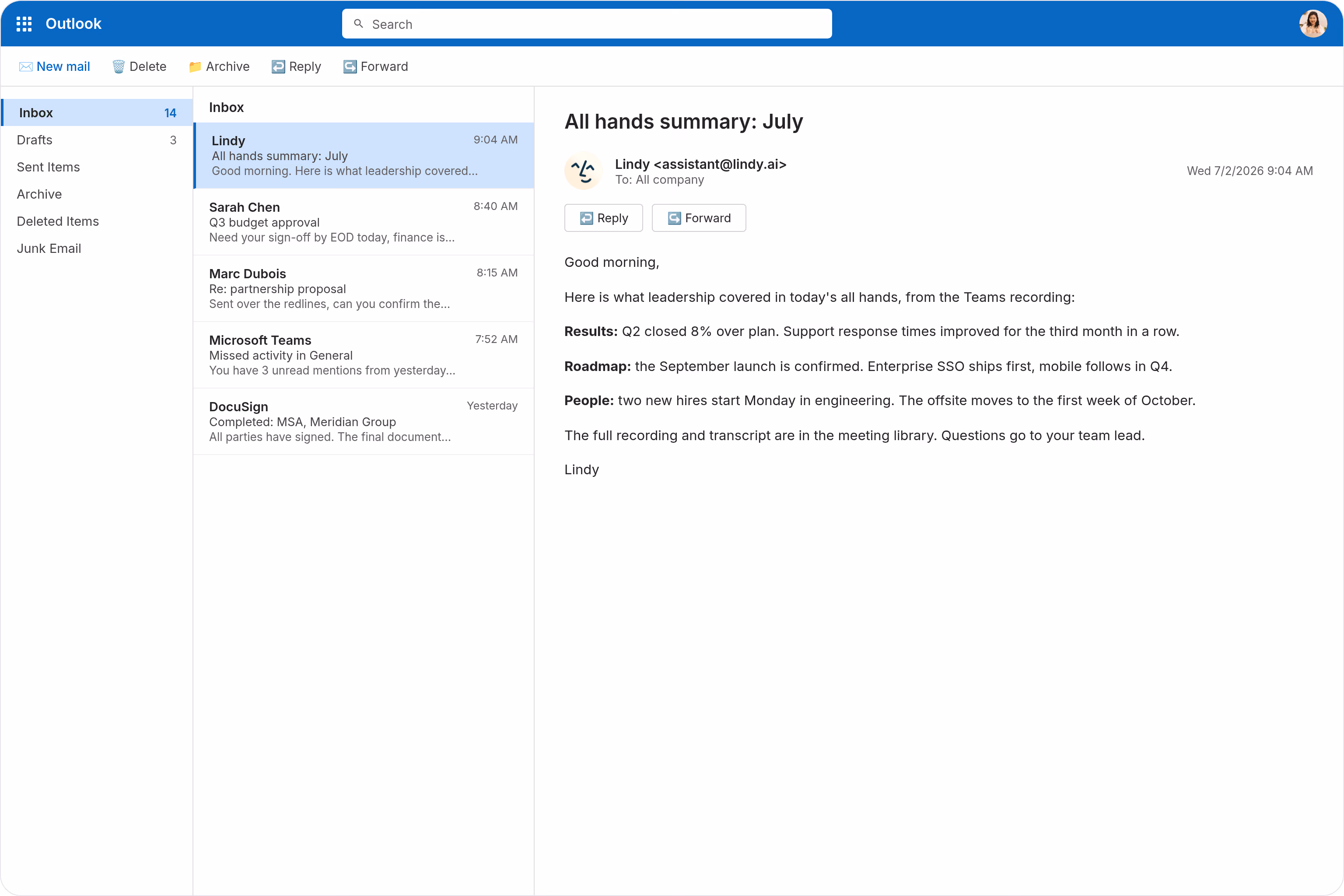Open Sarah Chen's Q3 budget approval email
The image size is (1344, 896).
364,222
